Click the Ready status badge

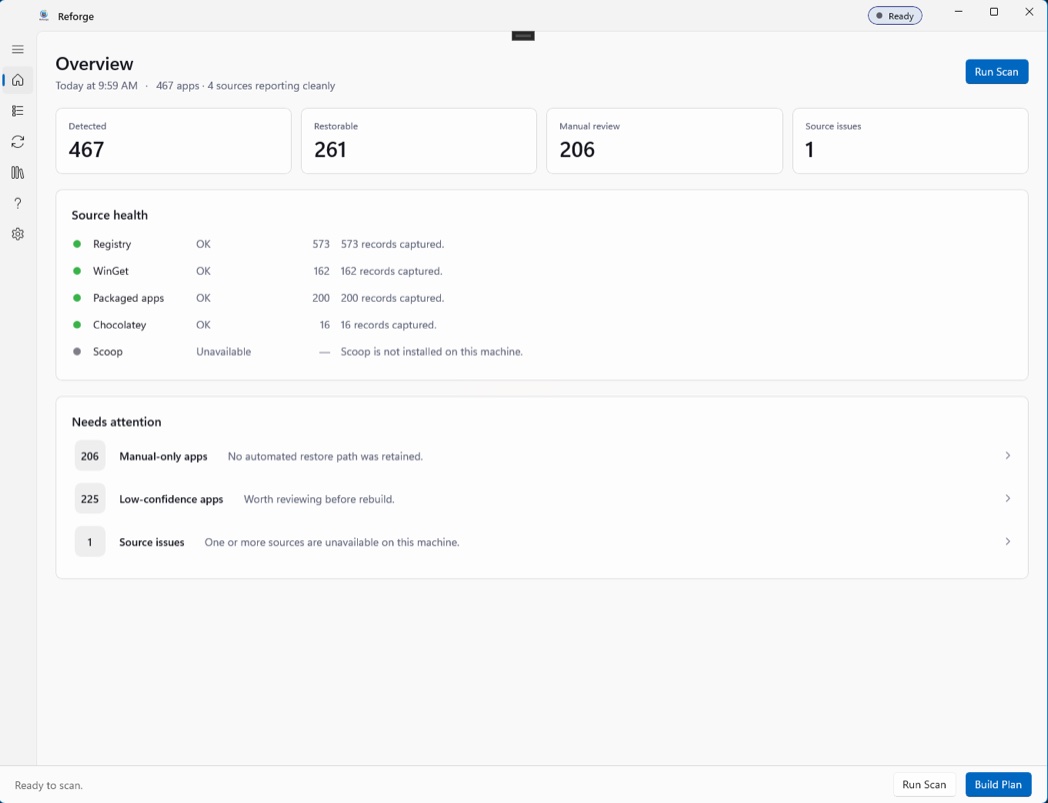895,16
